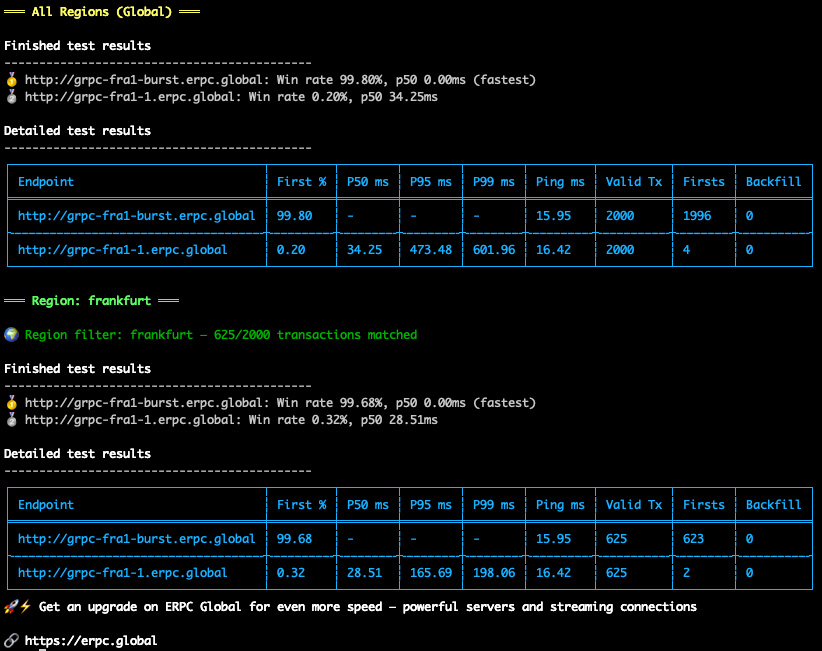Click P99 ms header in Global table

(493, 182)
